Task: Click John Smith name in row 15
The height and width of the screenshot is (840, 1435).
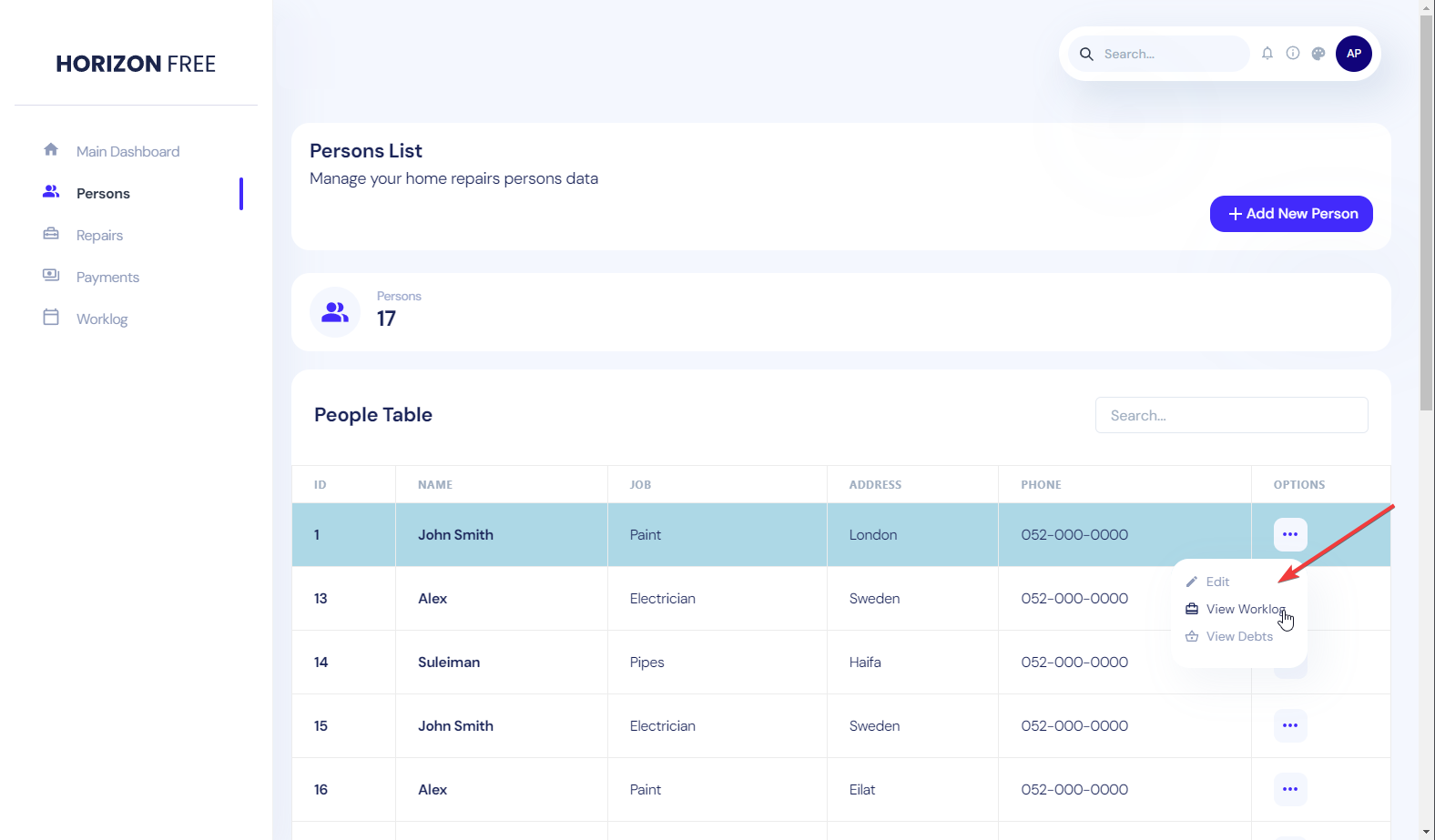Action: pos(455,726)
